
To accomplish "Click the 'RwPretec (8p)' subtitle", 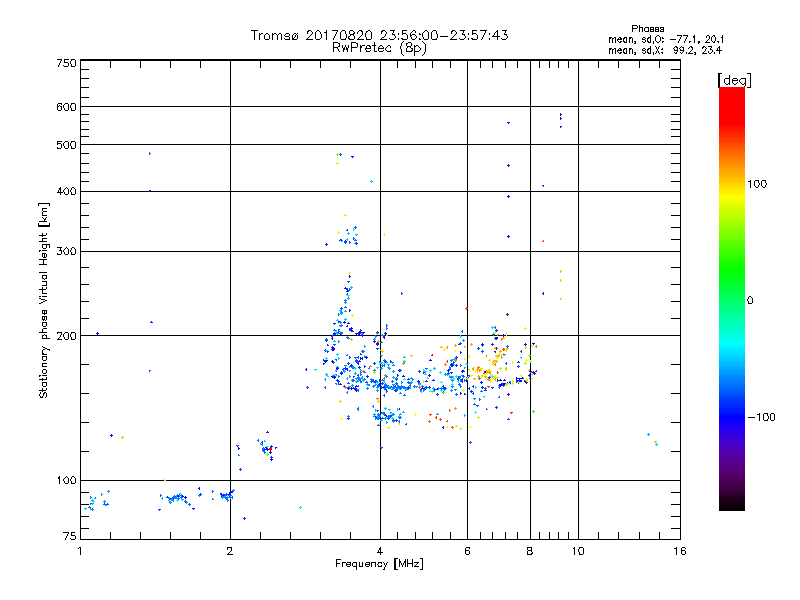I will [379, 48].
